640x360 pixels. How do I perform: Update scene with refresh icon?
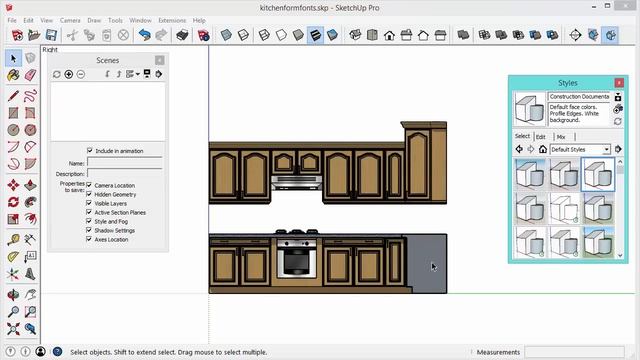pos(57,74)
